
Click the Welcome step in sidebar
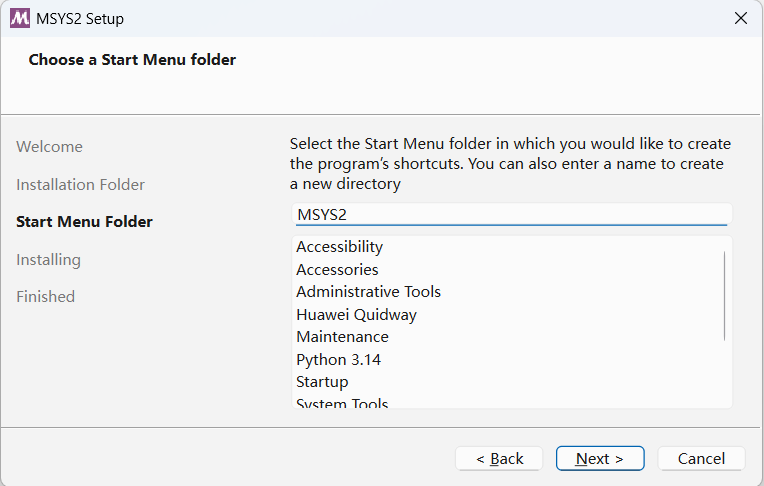click(x=50, y=147)
